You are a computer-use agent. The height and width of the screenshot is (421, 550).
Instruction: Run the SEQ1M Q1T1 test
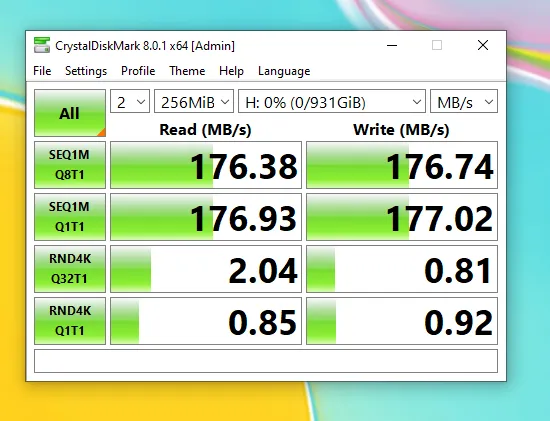pos(70,216)
